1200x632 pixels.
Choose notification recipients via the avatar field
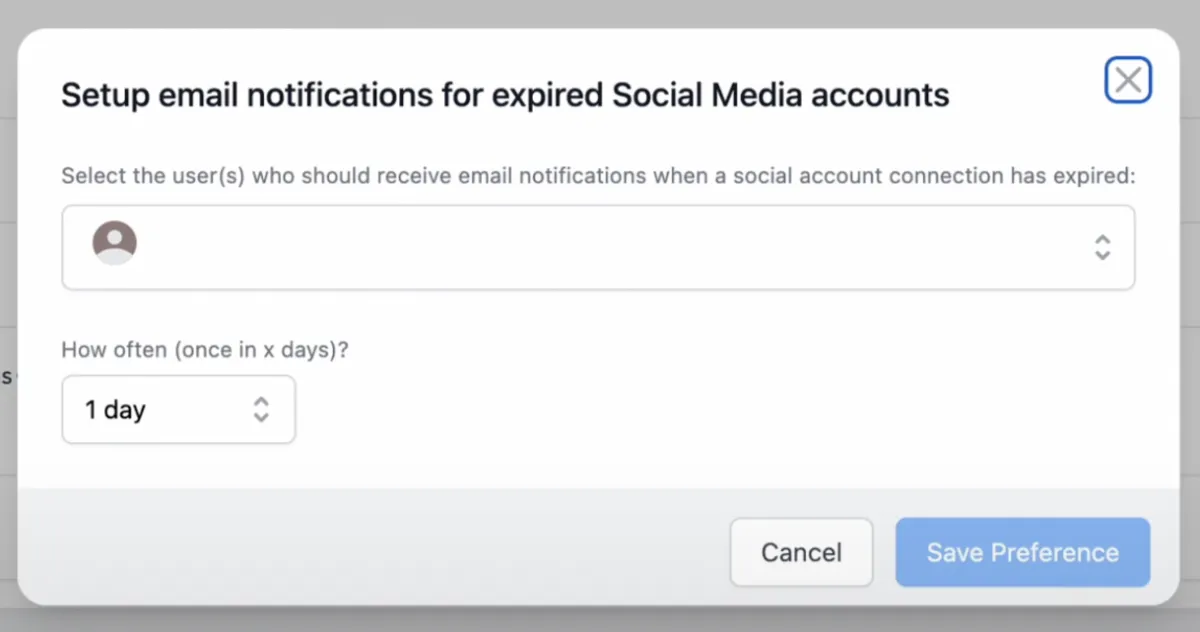(x=598, y=248)
